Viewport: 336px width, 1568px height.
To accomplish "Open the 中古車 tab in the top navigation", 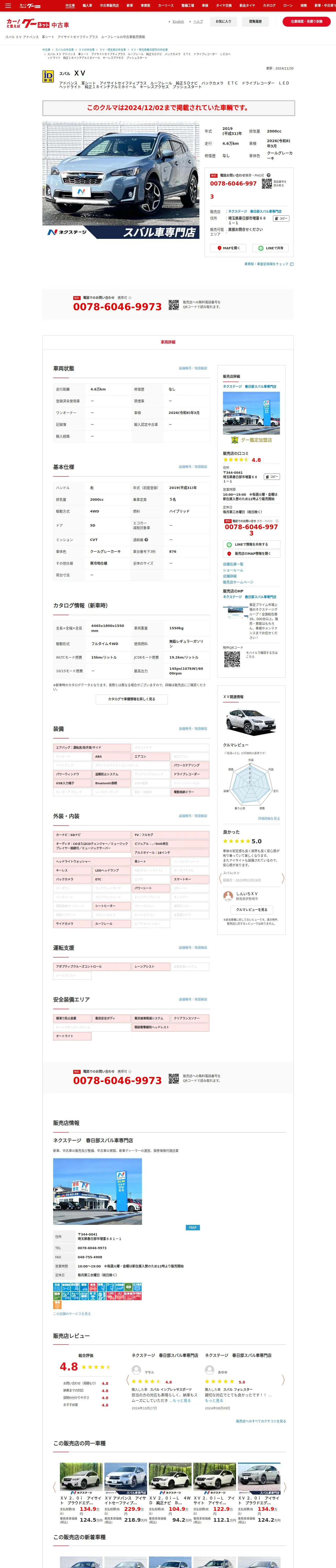I will tap(70, 5).
